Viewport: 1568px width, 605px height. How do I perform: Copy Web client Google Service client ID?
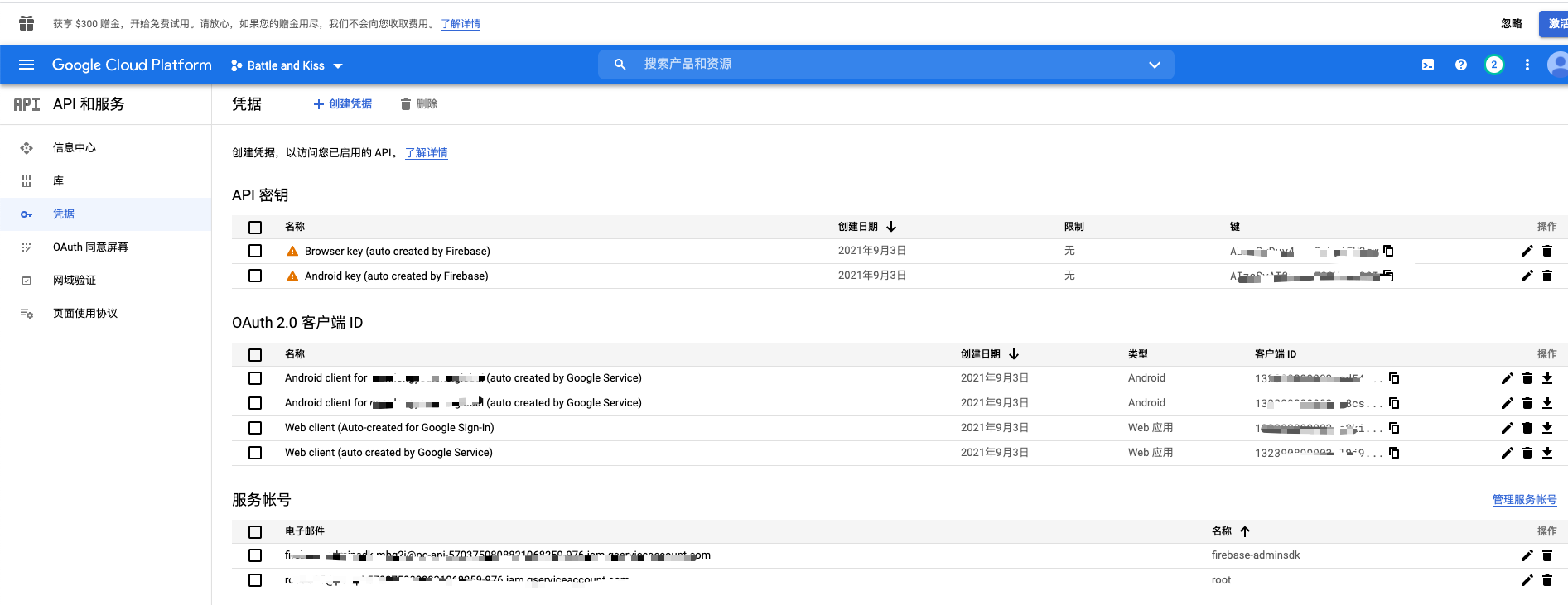point(1394,453)
